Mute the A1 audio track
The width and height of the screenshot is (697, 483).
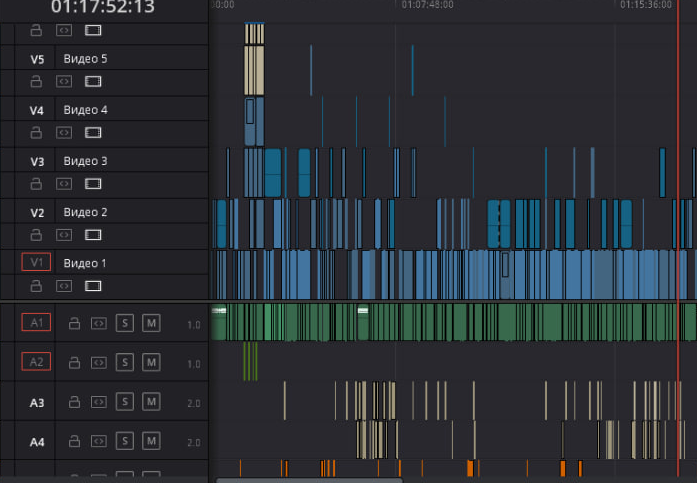(x=151, y=323)
